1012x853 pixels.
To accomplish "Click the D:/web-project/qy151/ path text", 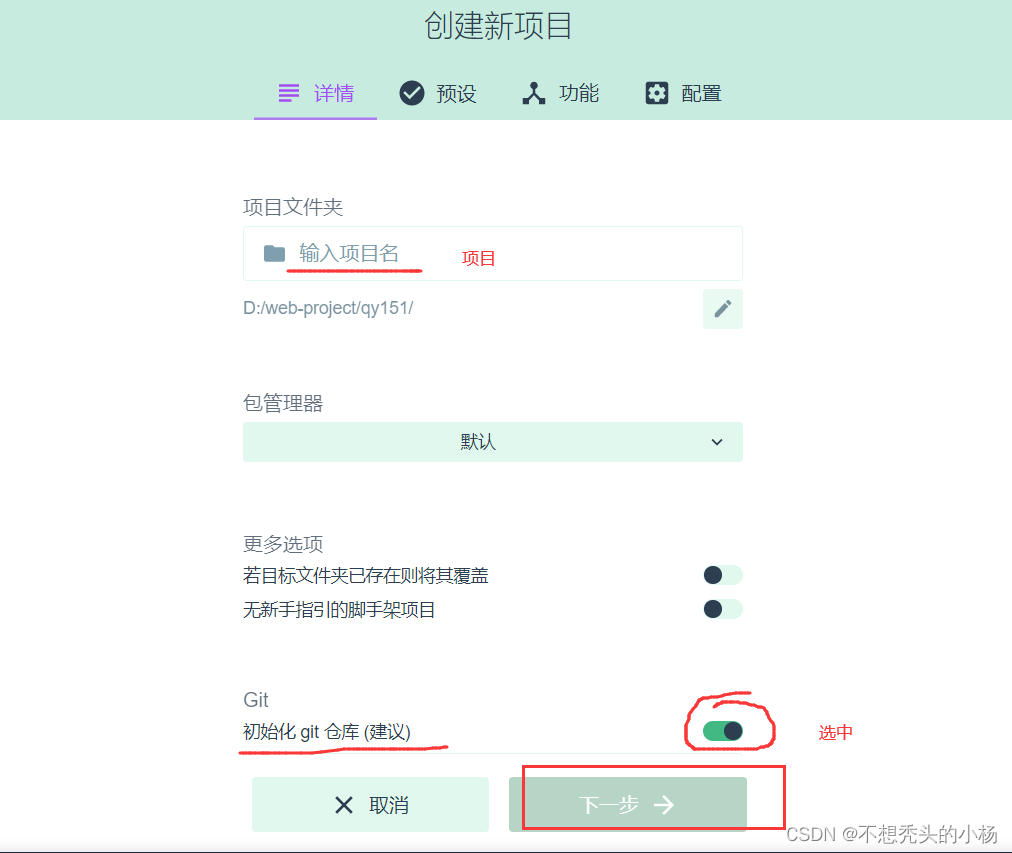I will pyautogui.click(x=328, y=308).
